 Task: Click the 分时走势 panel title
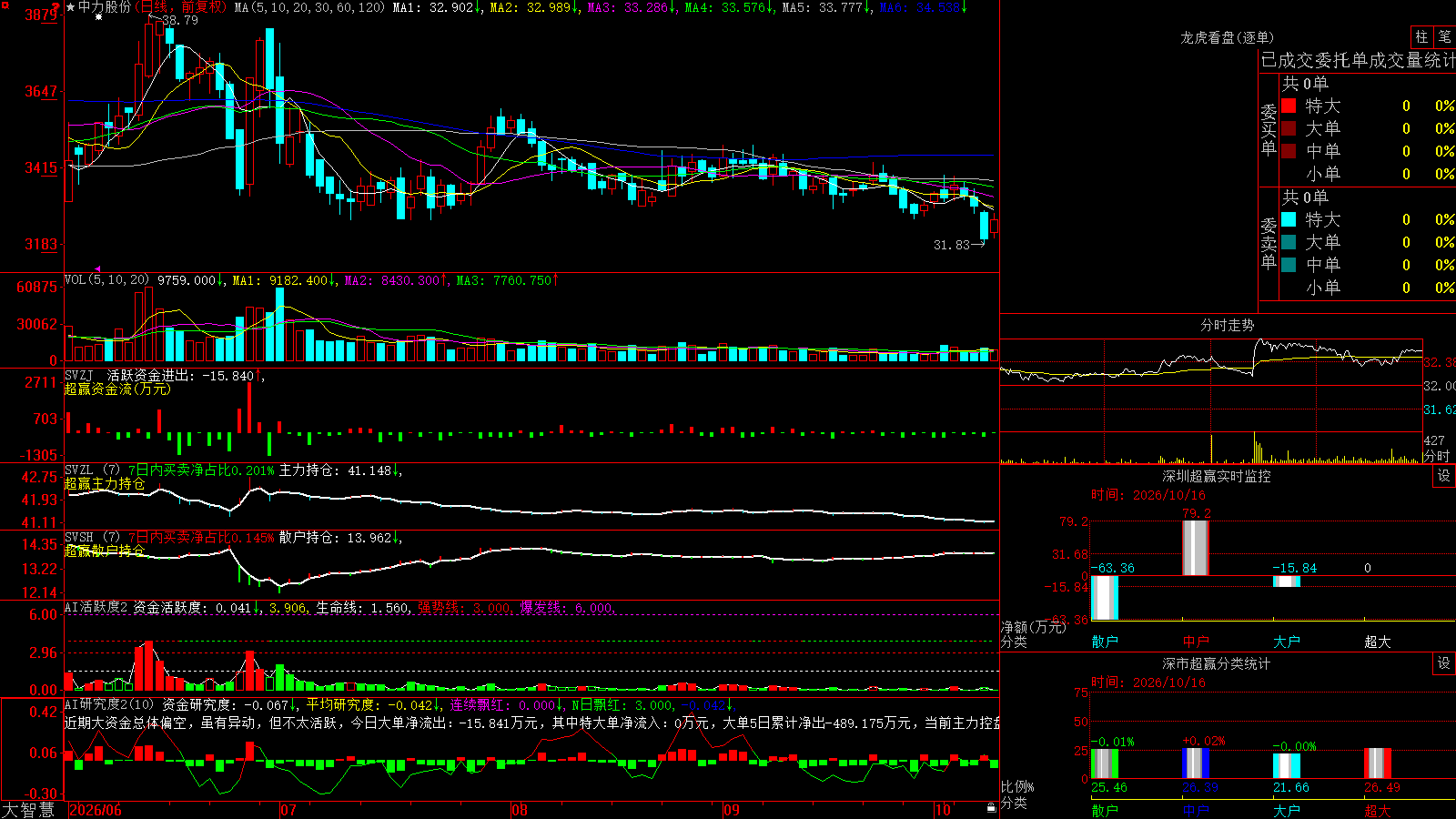(1227, 325)
